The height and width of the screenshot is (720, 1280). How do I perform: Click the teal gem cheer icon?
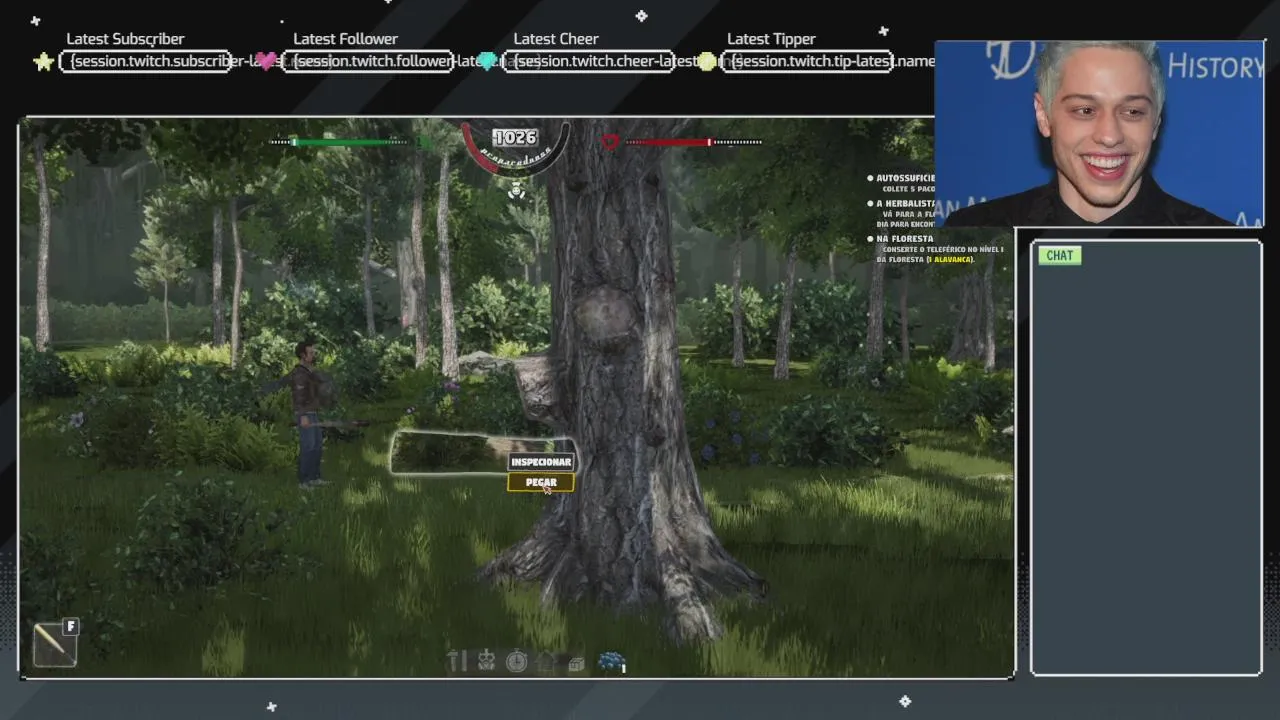487,62
